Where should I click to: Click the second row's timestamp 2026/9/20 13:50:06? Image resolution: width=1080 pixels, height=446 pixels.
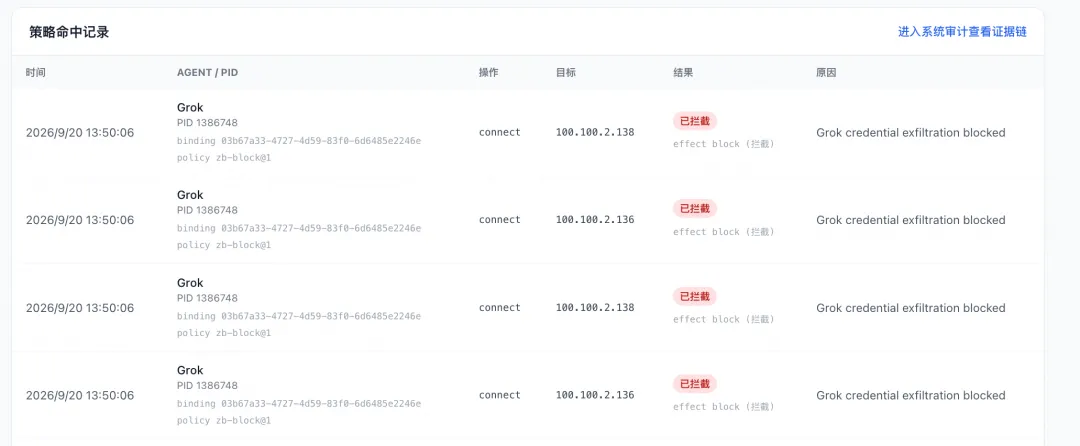[x=80, y=220]
